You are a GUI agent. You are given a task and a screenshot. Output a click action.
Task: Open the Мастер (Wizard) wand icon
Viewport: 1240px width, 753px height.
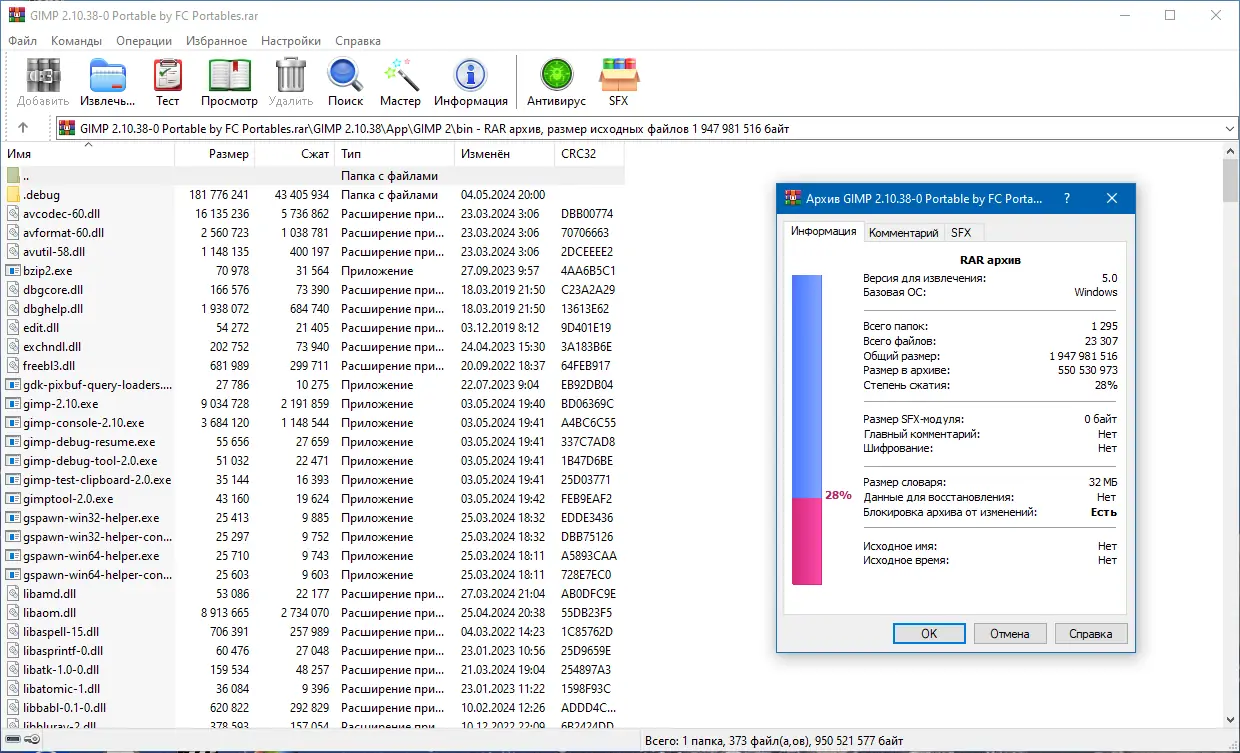tap(400, 75)
